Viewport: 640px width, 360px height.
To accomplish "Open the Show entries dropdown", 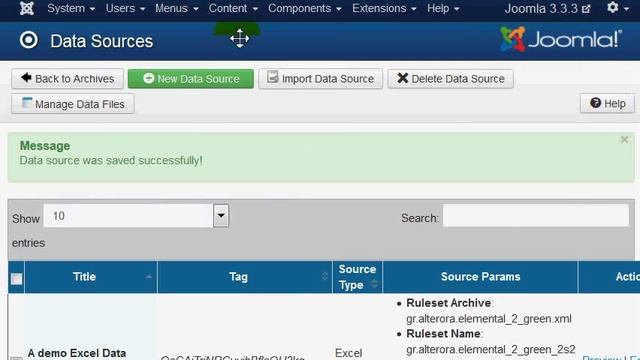I will coord(136,216).
